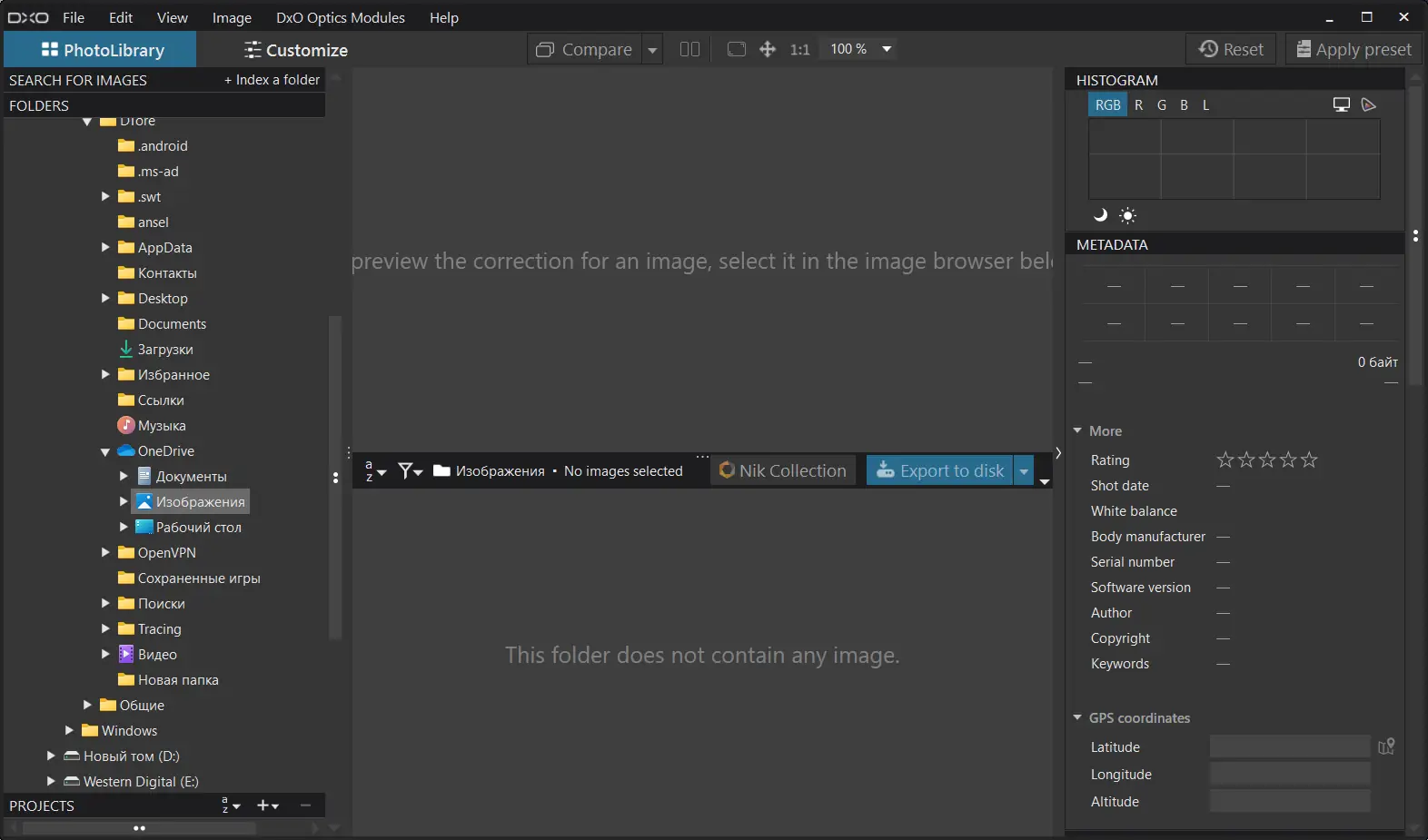
Task: Open the File menu
Action: point(74,17)
